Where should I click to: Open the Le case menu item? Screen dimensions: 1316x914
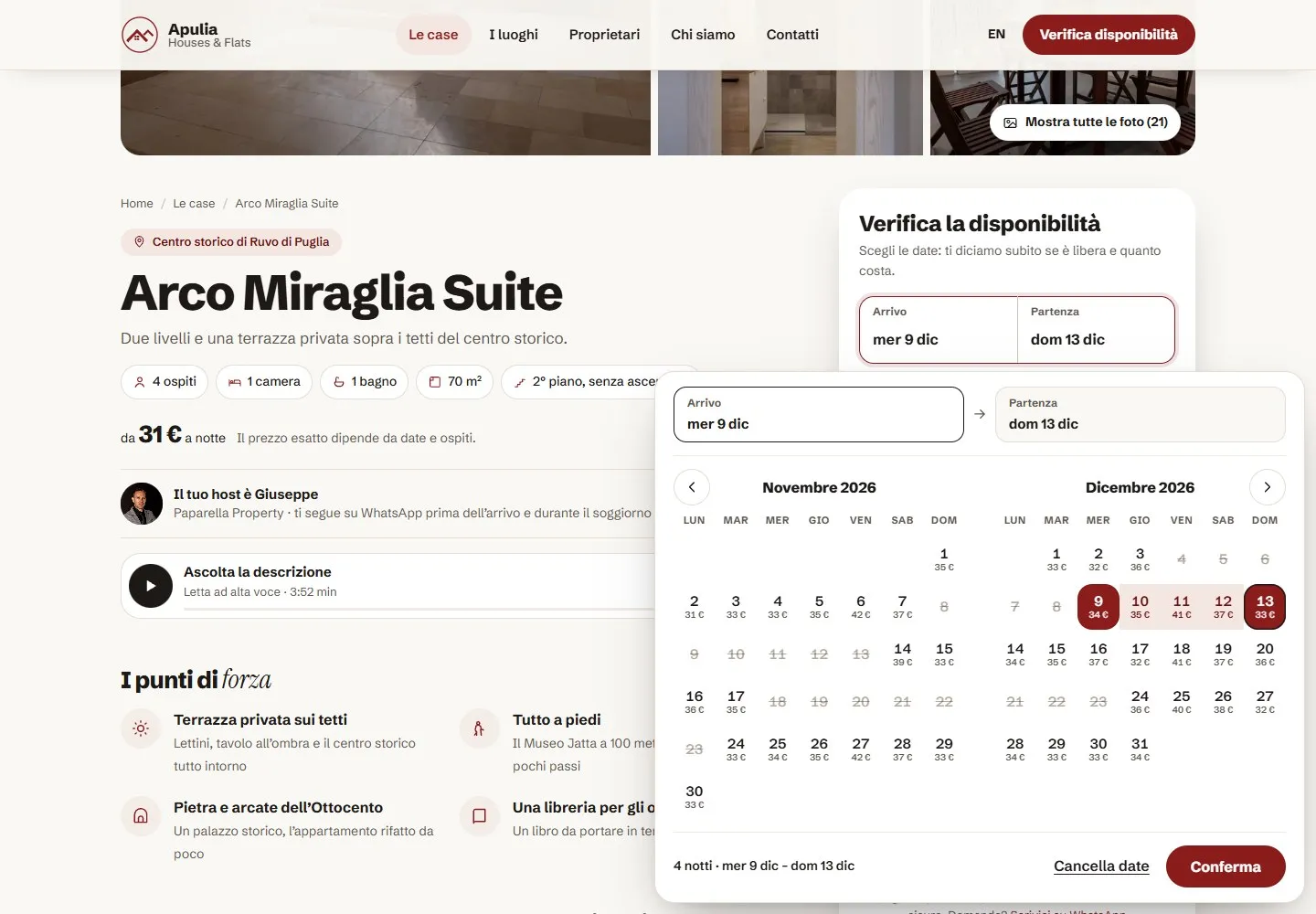click(x=433, y=35)
